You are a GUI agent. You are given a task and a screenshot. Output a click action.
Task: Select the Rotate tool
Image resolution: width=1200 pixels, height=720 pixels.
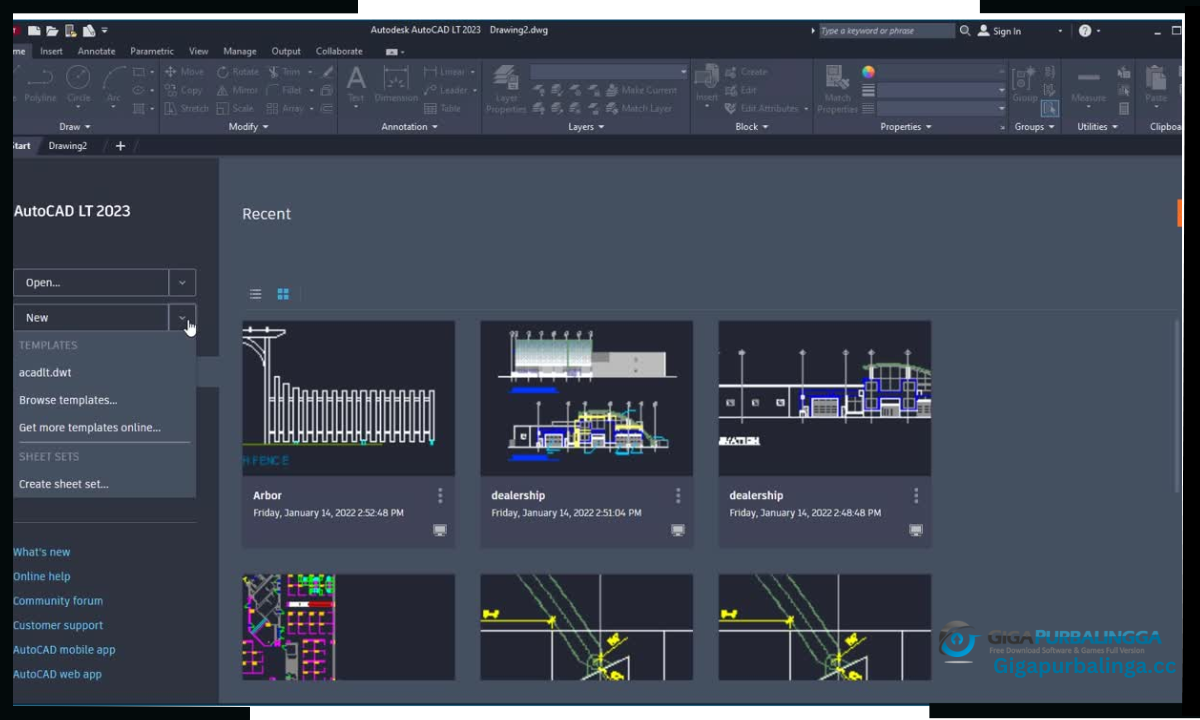[237, 72]
